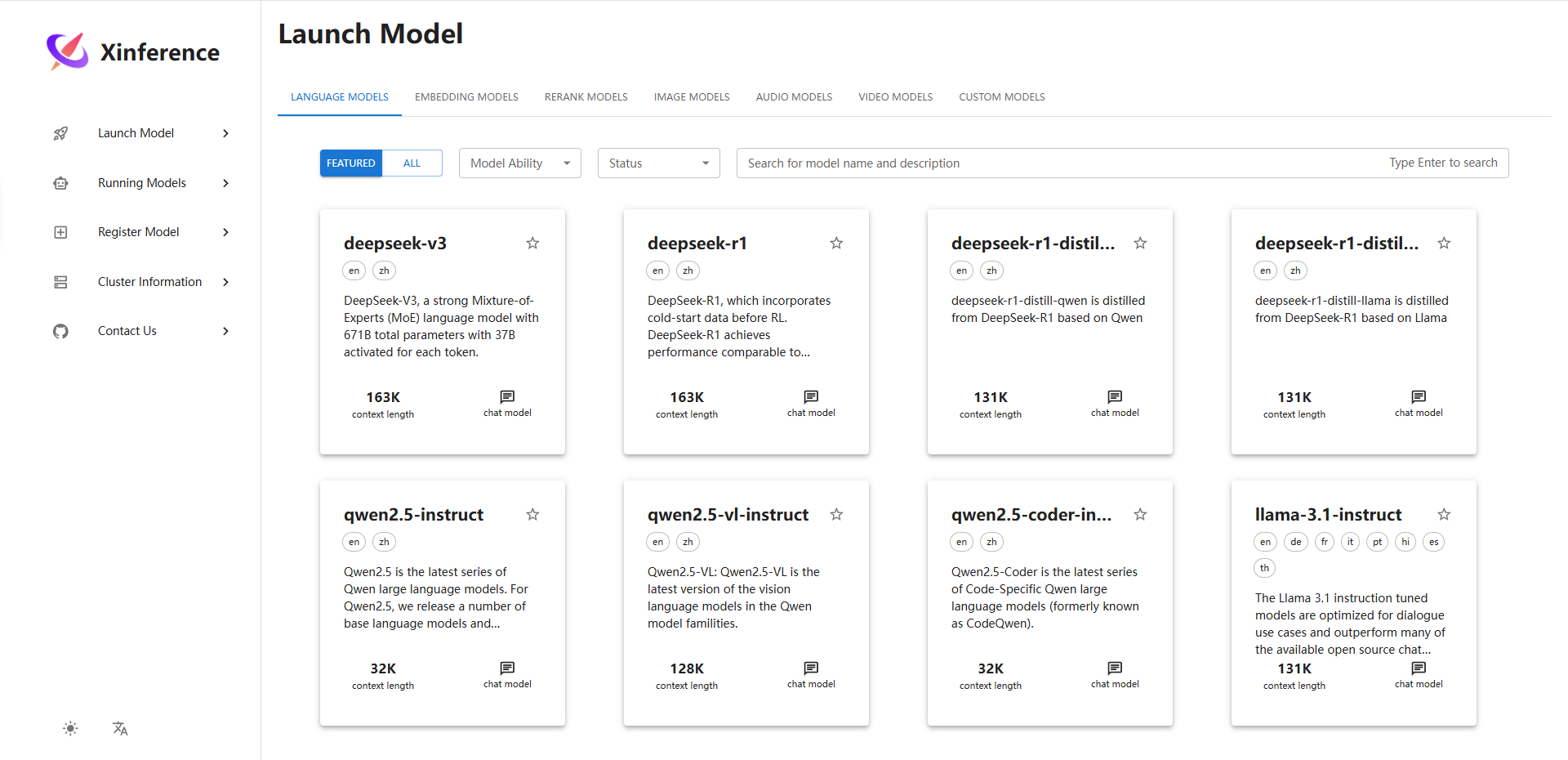Open the deepseek-v3 model title
Screen dimensions: 1568x760
395,244
